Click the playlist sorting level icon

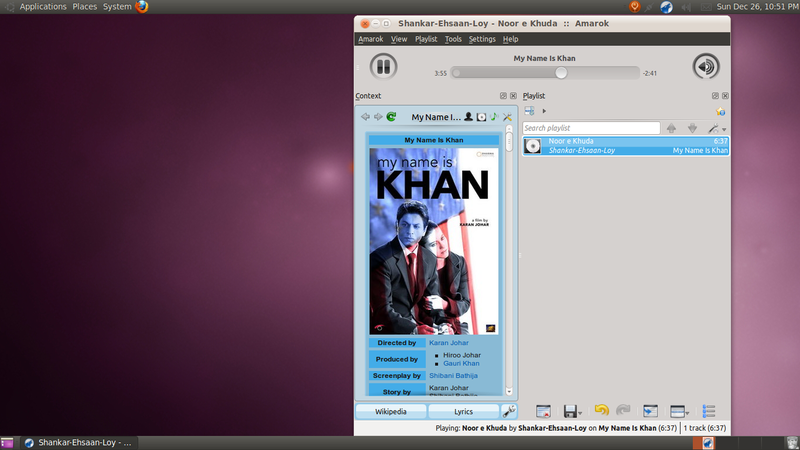(530, 111)
